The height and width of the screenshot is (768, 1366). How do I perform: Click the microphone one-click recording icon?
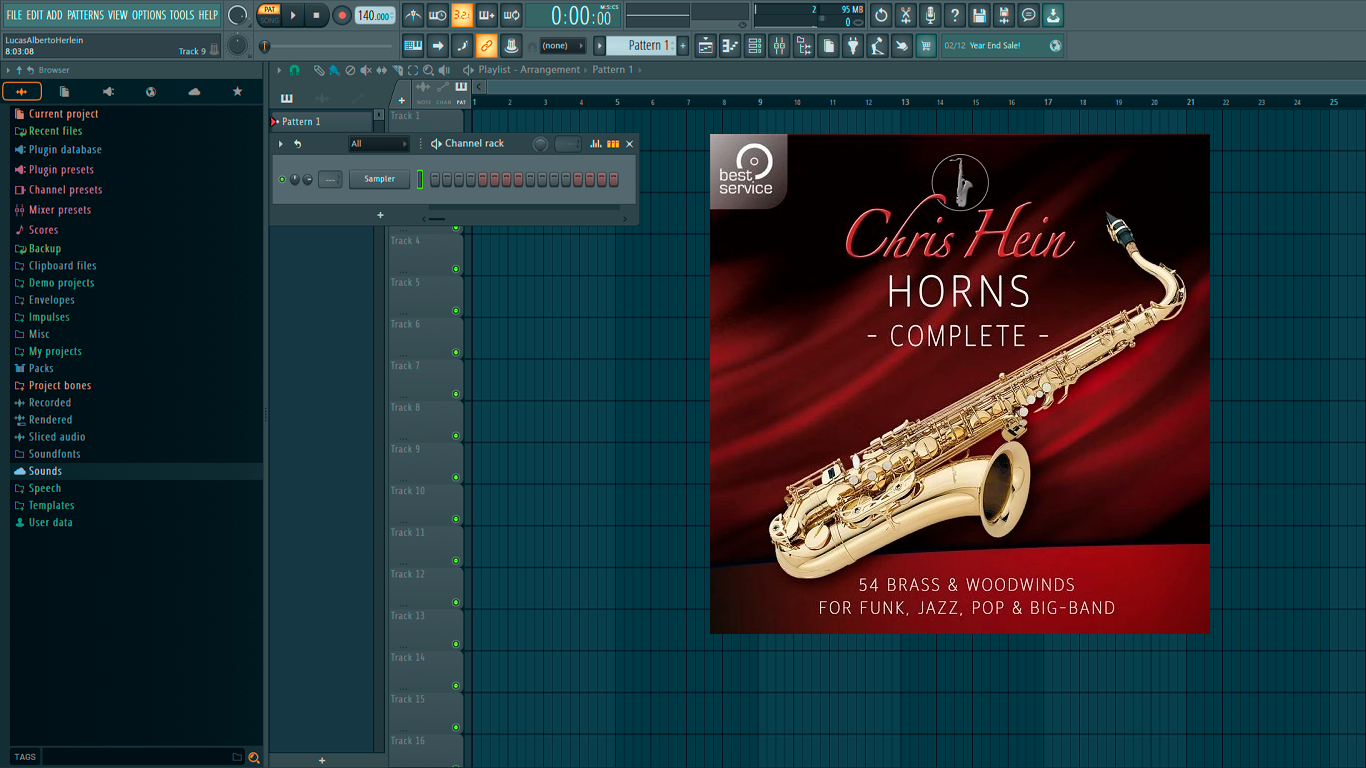[930, 15]
